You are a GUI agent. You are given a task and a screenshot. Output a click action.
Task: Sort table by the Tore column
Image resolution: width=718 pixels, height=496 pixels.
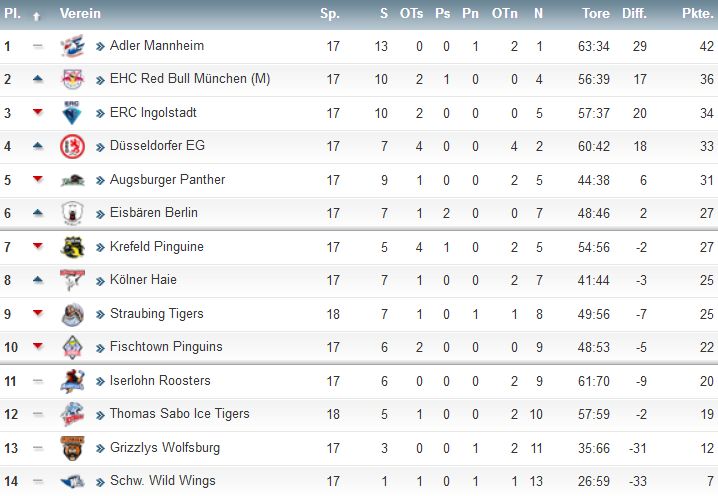click(x=596, y=14)
